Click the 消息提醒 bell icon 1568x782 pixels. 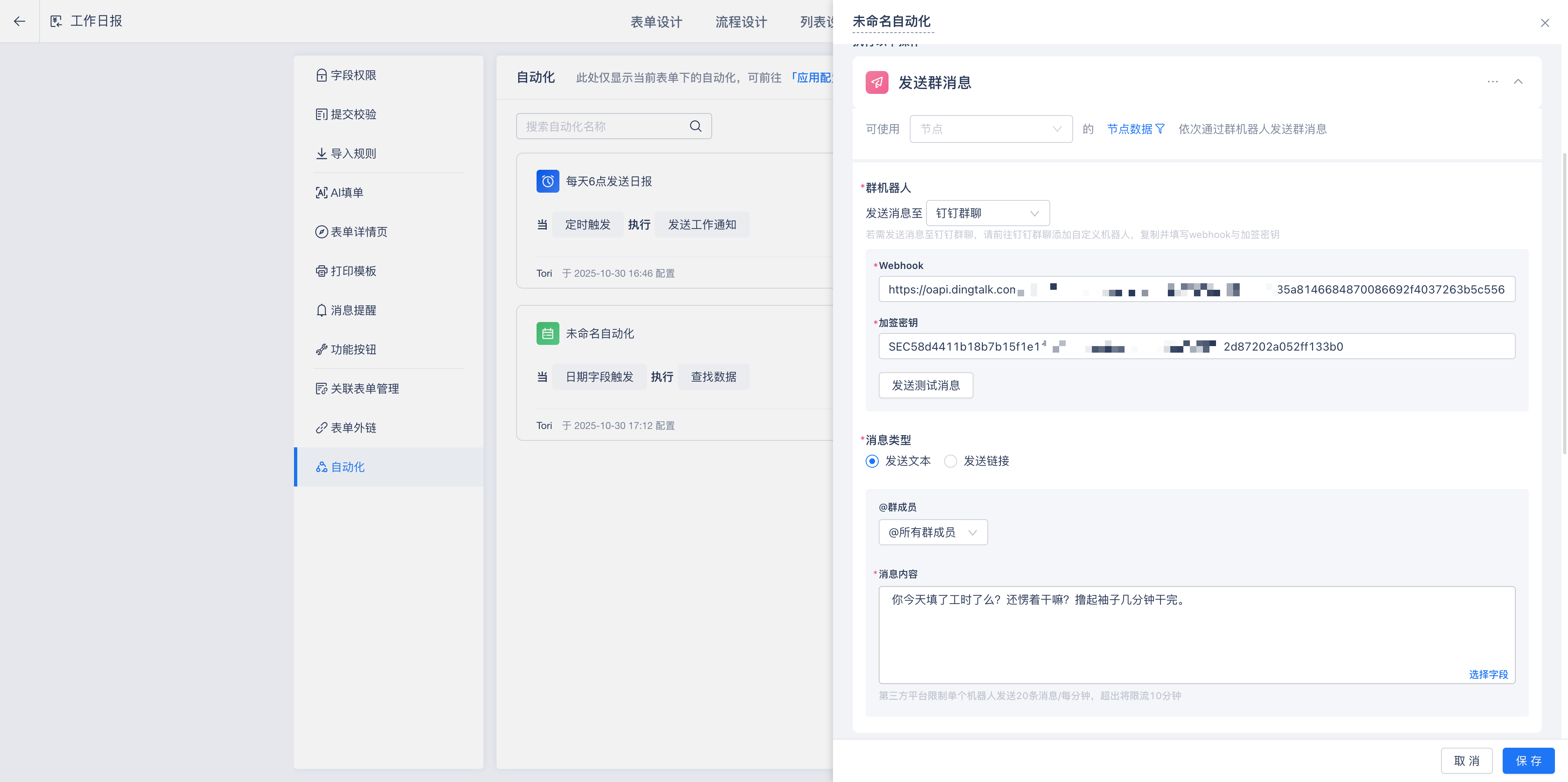pyautogui.click(x=321, y=310)
